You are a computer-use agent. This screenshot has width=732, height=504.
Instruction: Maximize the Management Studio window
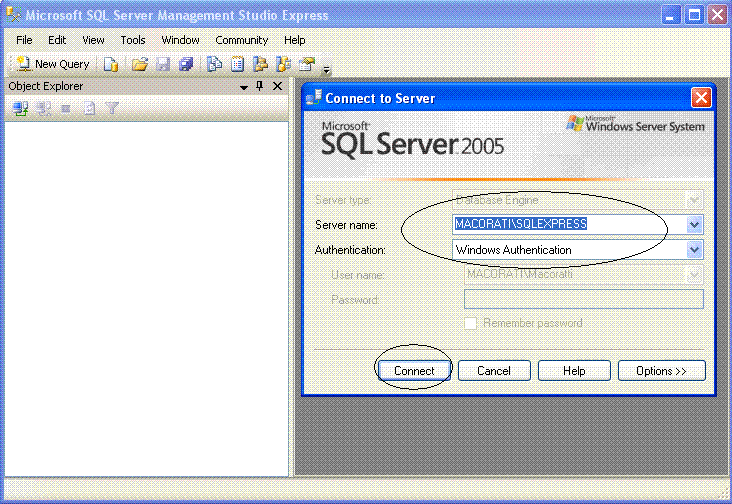point(694,15)
